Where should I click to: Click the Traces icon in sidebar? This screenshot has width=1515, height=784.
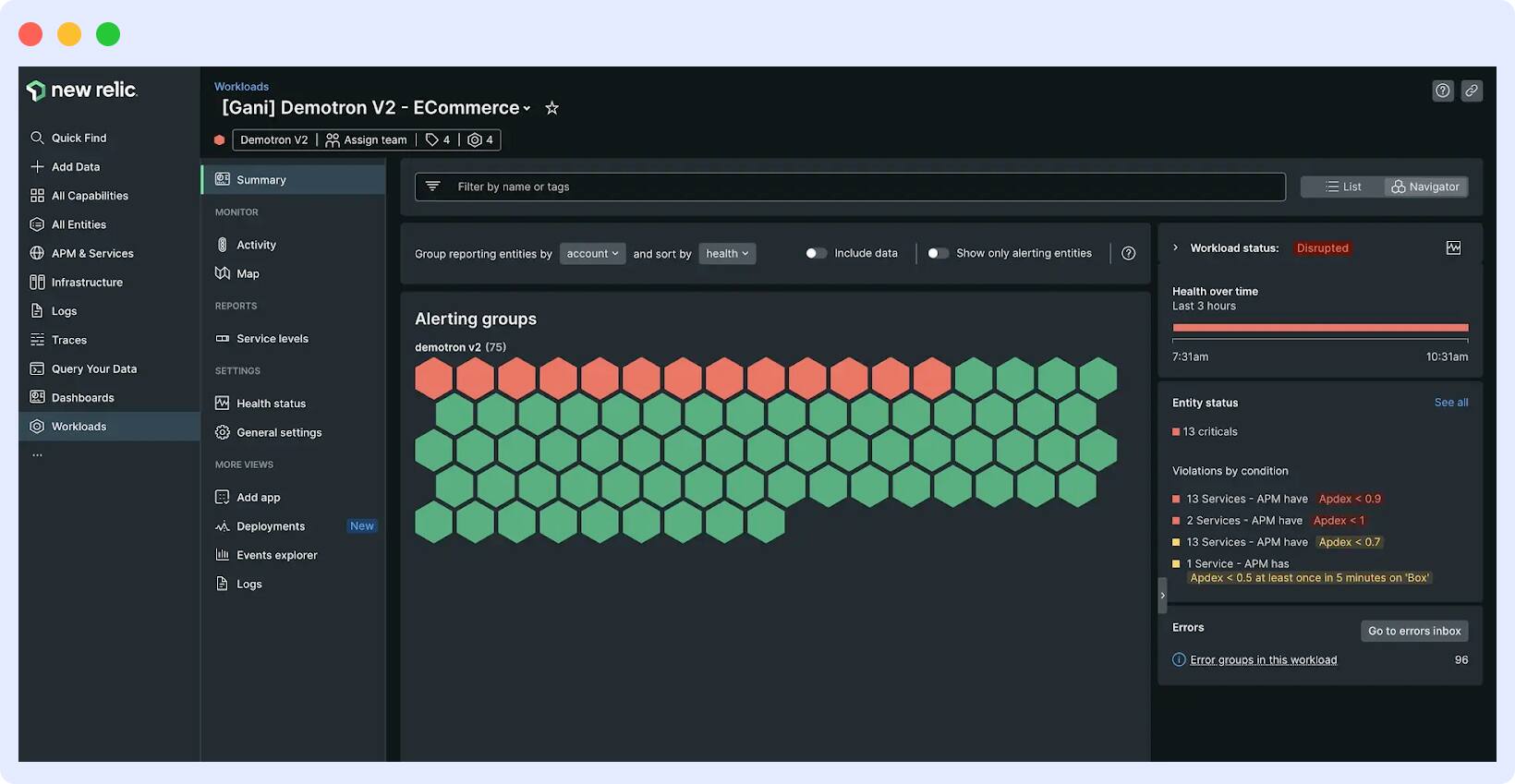37,340
